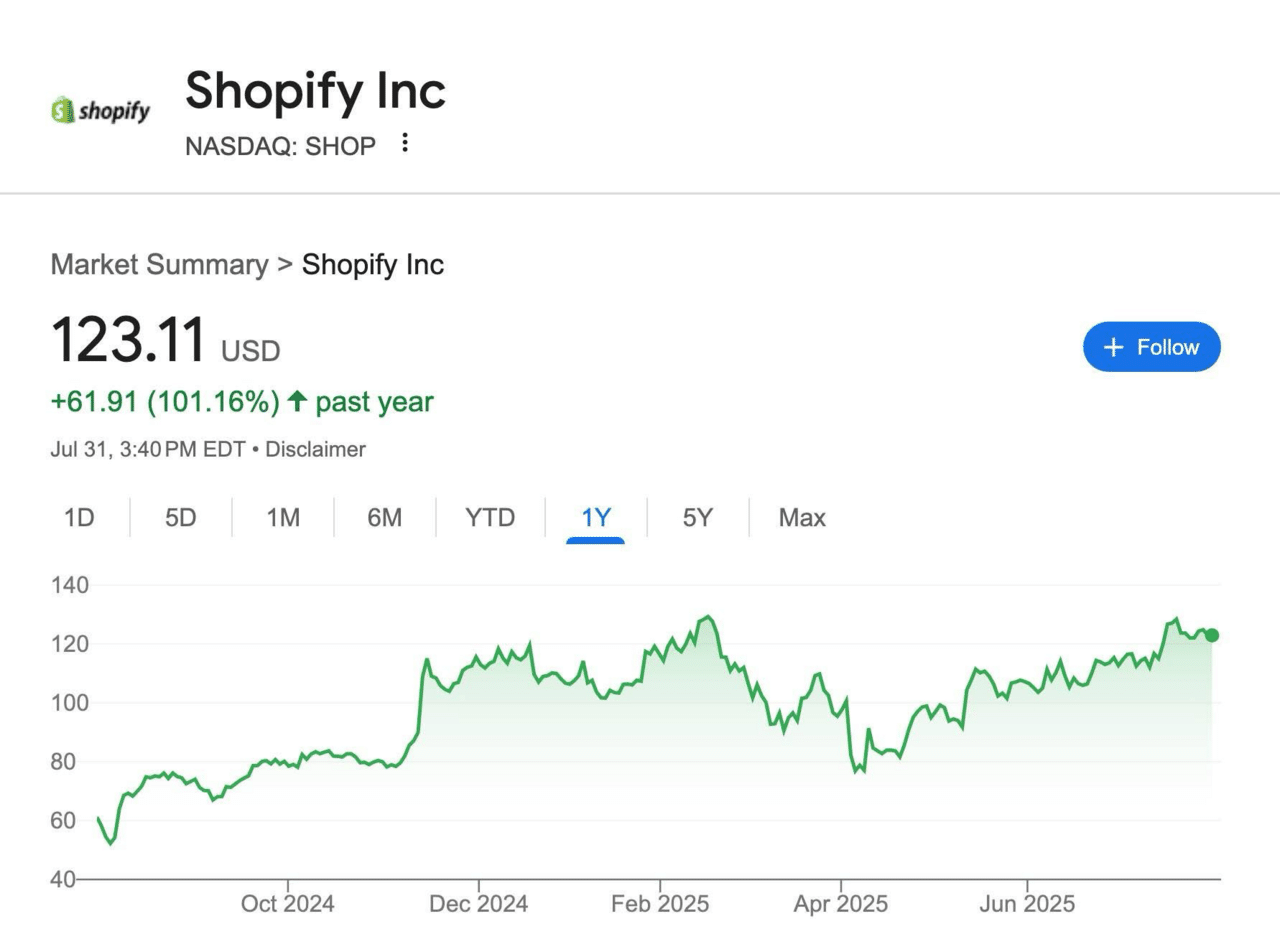Screen dimensions: 1280x929
Task: Click the Dec 2024 label on chart axis
Action: [478, 904]
